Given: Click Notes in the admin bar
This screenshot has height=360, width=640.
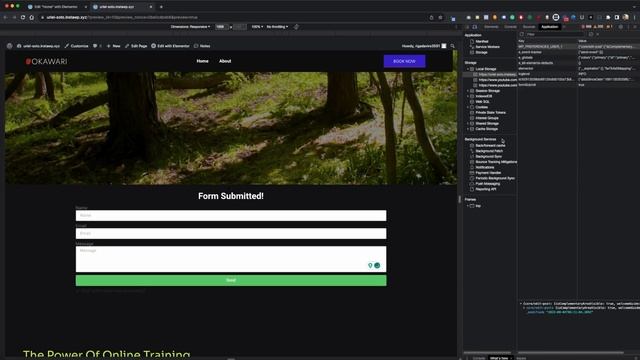Looking at the screenshot, I should 202,46.
